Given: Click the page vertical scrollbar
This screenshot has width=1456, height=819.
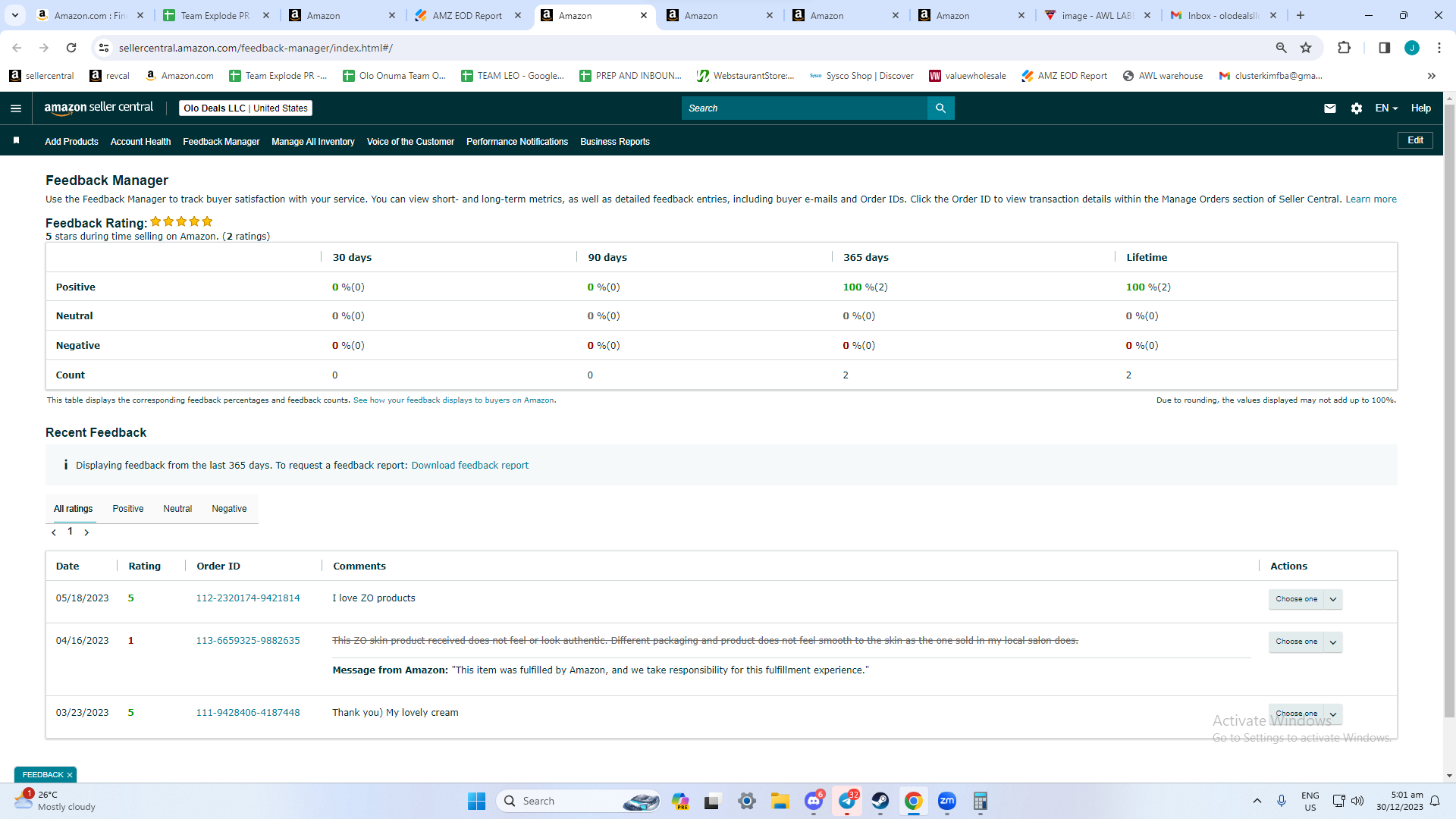Looking at the screenshot, I should click(x=1449, y=409).
